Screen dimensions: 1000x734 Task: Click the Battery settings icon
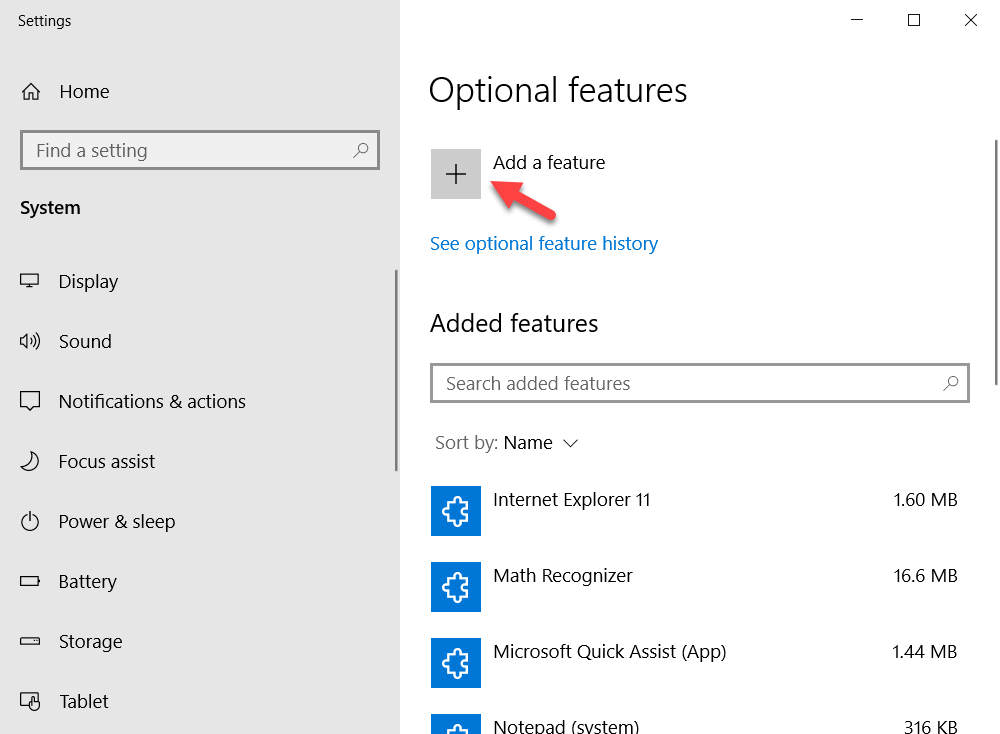click(x=31, y=581)
